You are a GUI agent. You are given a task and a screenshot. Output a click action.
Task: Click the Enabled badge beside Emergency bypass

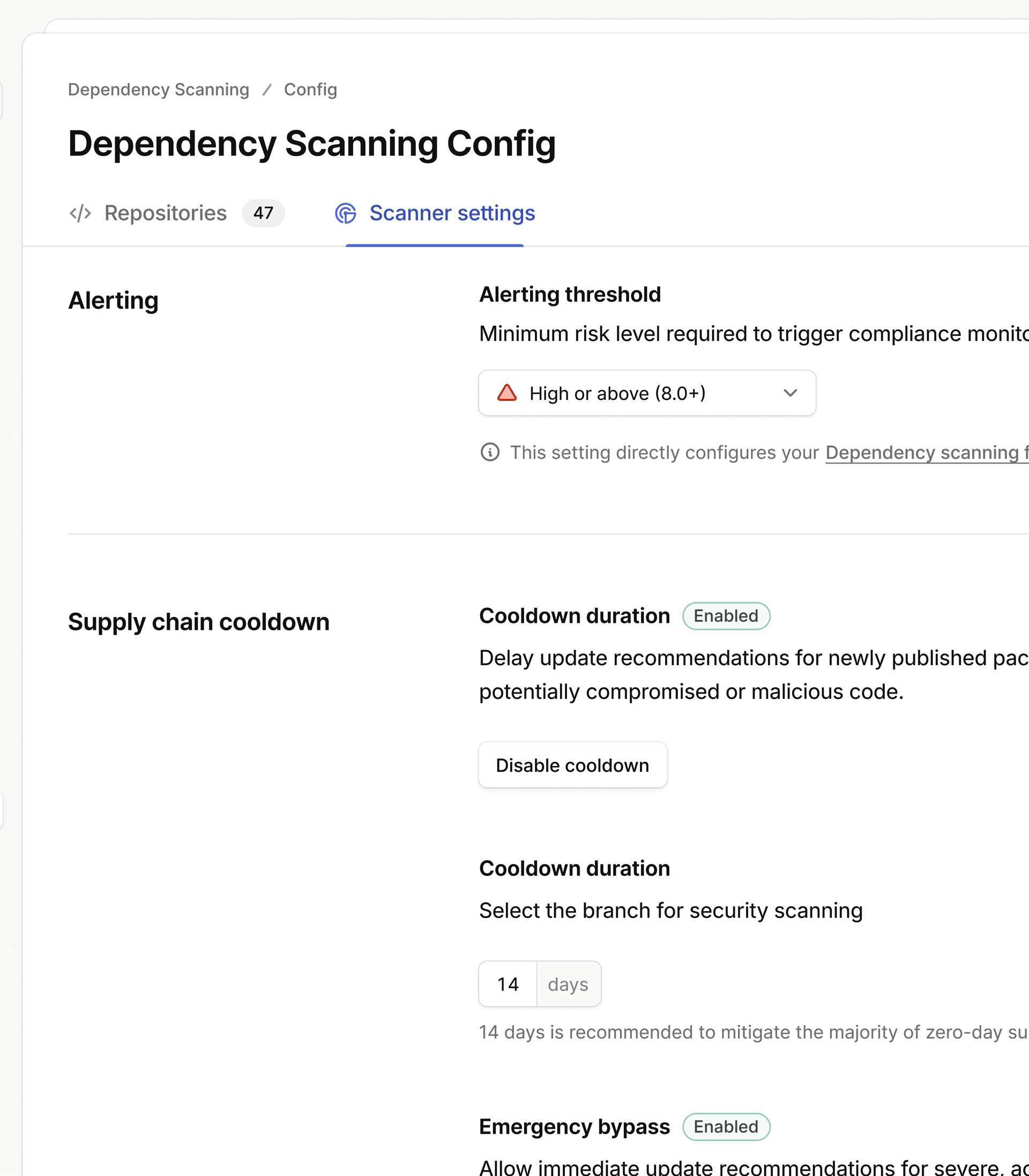pos(726,1127)
